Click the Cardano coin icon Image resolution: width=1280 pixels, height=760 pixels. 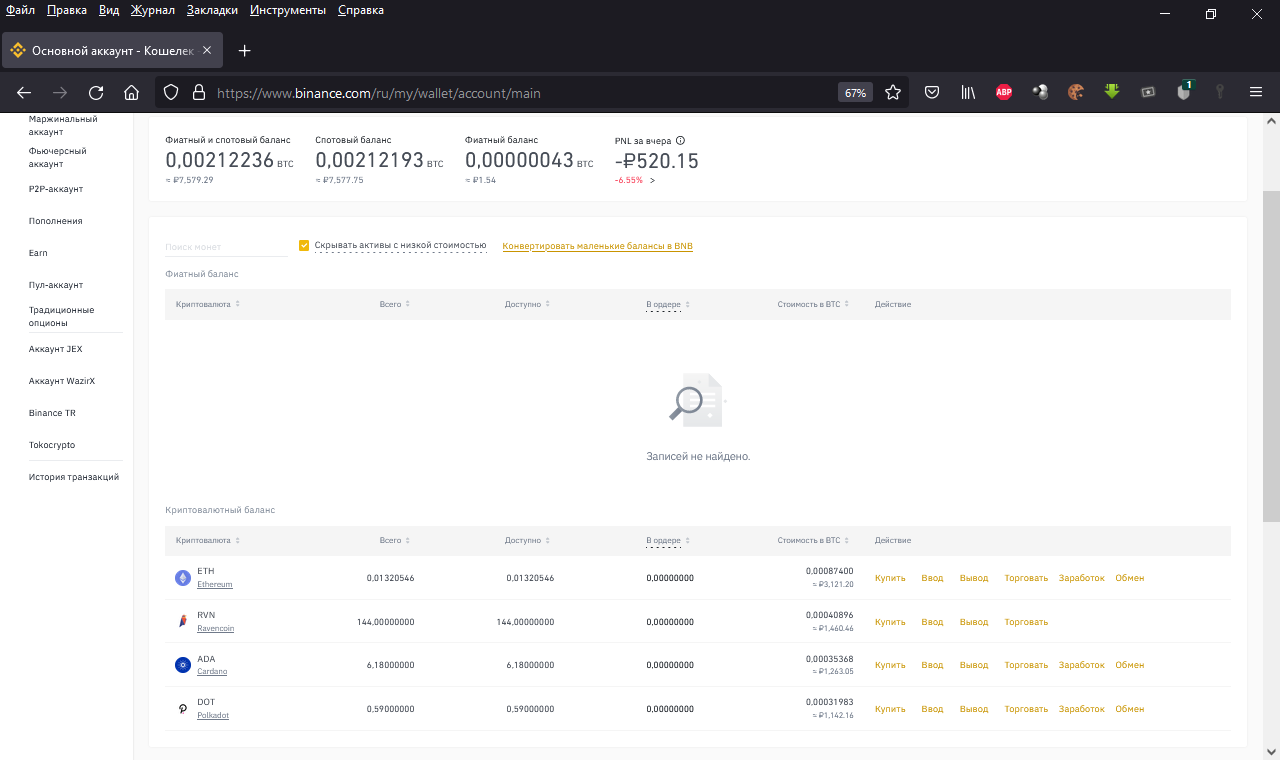182,665
